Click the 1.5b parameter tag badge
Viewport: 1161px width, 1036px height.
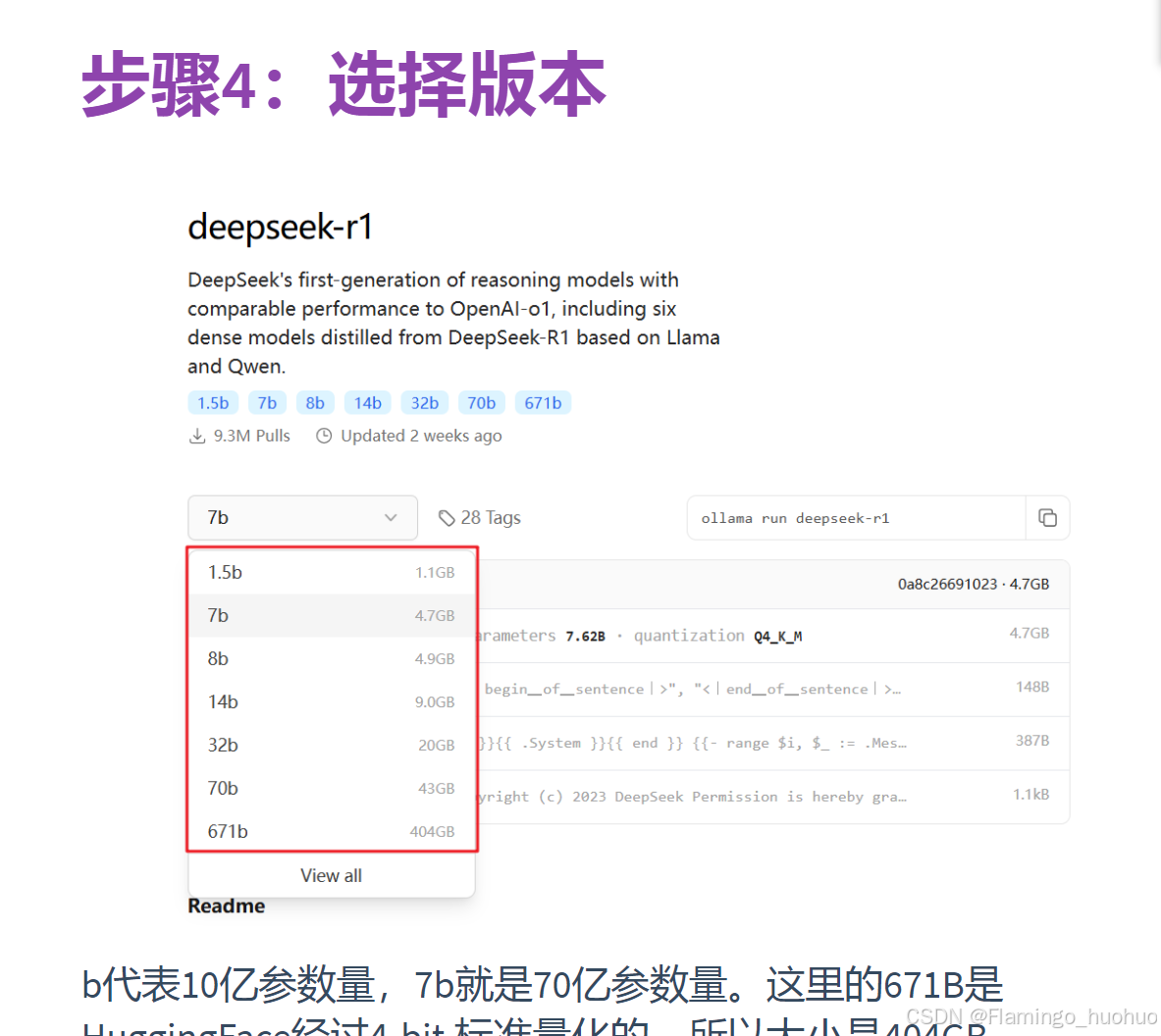pyautogui.click(x=213, y=402)
